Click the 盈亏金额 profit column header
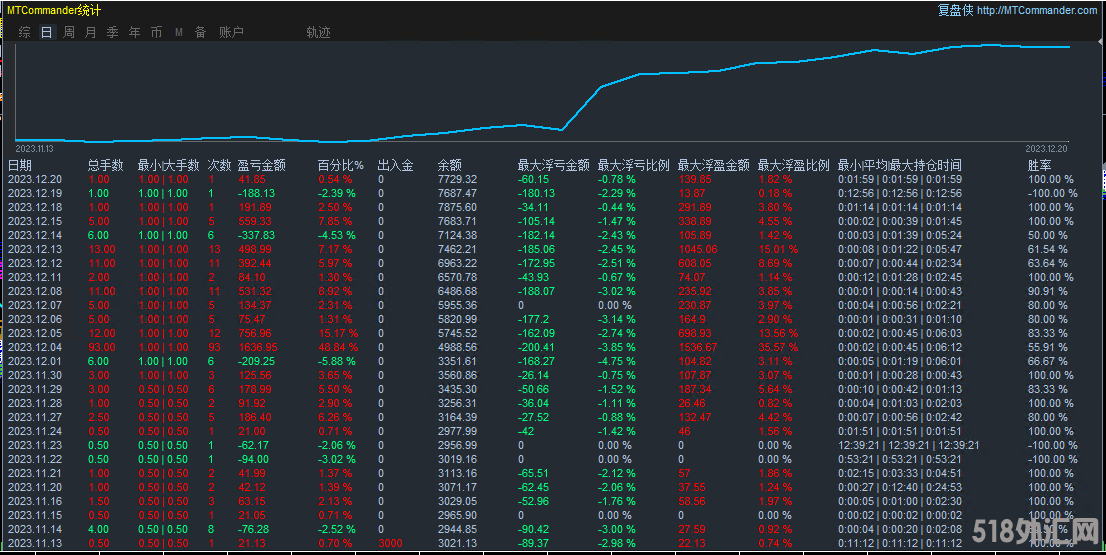The width and height of the screenshot is (1106, 555). (261, 165)
